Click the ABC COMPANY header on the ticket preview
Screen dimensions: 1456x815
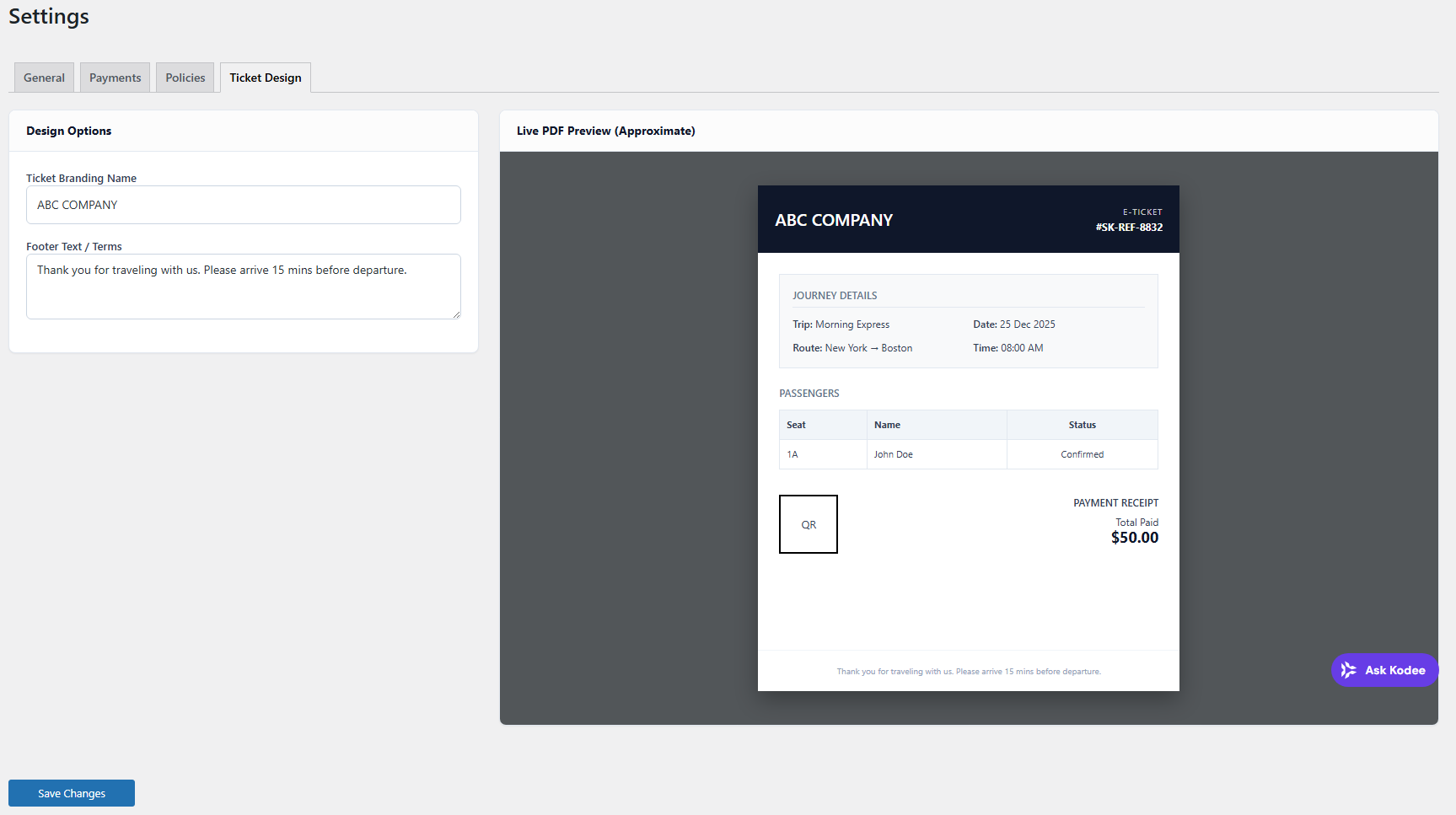click(834, 220)
